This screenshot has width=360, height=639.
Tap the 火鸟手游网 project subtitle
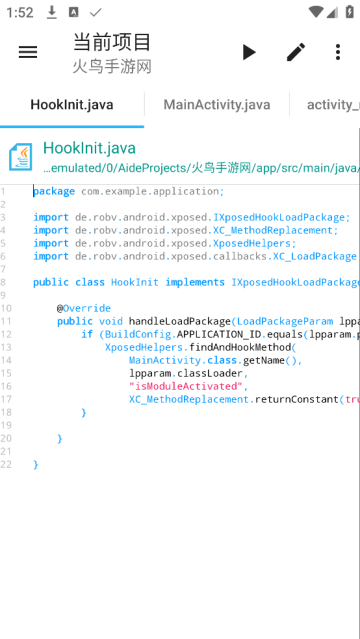point(112,66)
